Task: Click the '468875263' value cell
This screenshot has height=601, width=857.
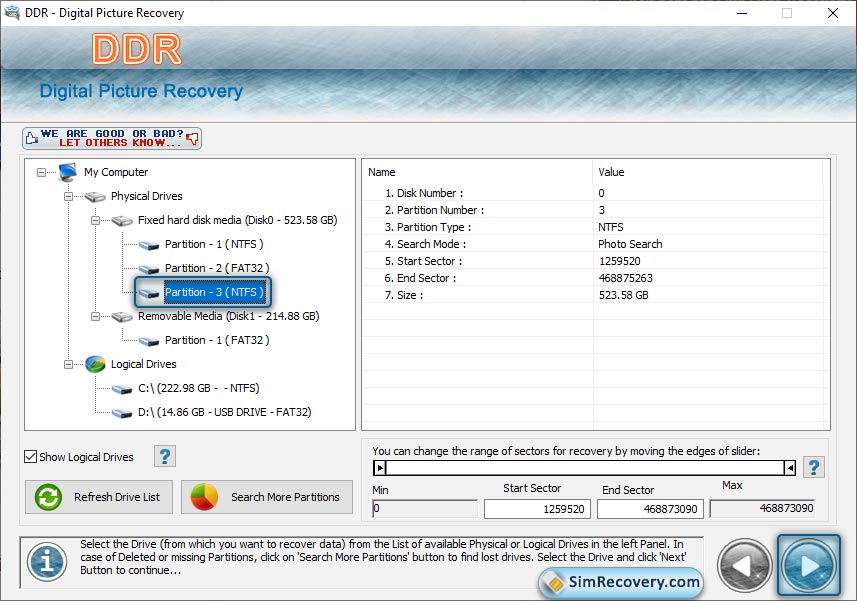Action: pos(625,278)
